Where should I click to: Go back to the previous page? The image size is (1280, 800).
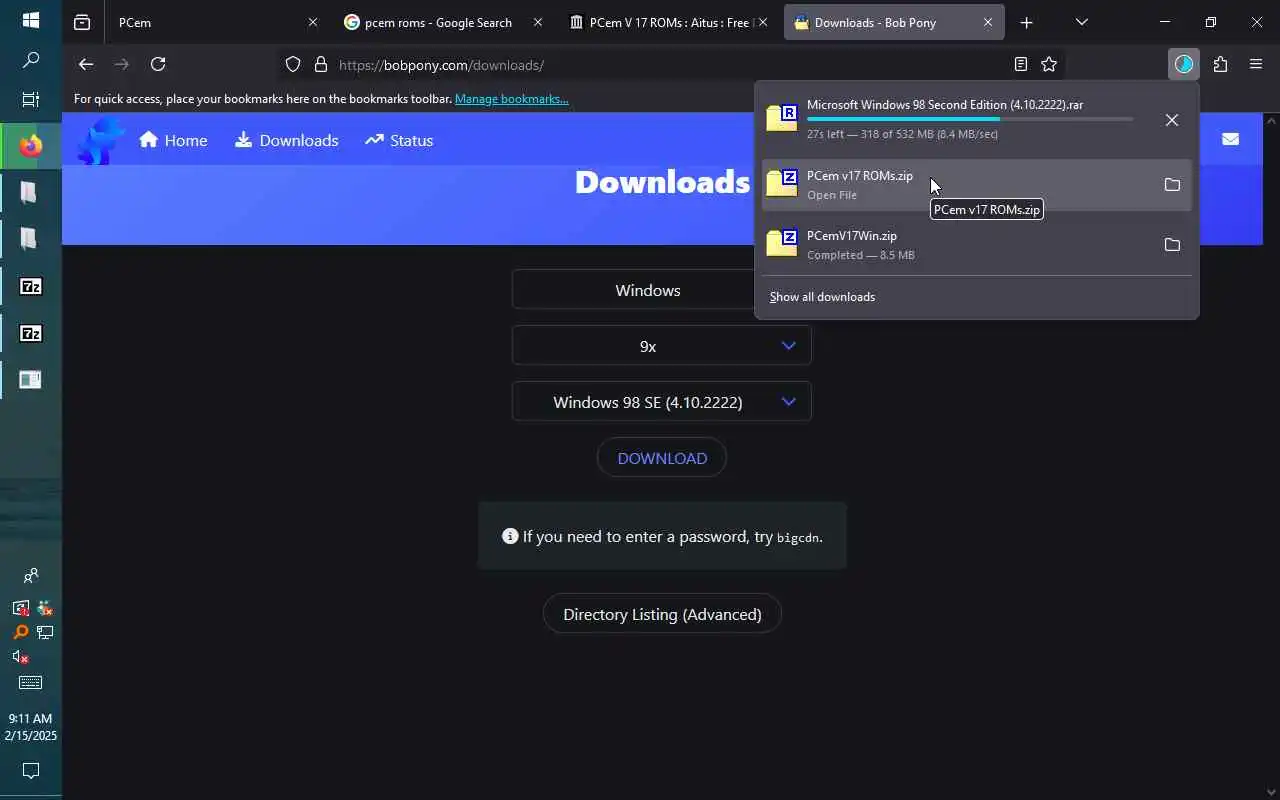[x=86, y=64]
